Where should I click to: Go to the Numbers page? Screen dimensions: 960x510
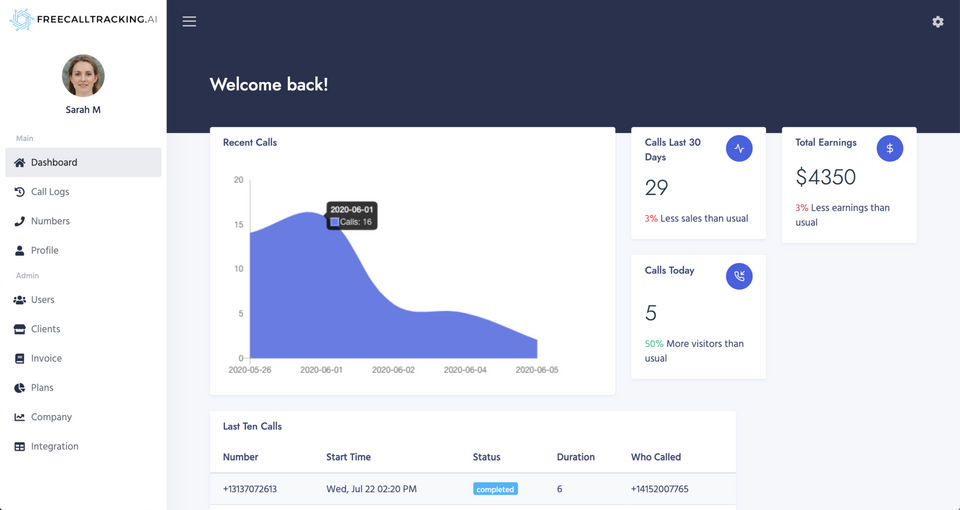[x=83, y=221]
